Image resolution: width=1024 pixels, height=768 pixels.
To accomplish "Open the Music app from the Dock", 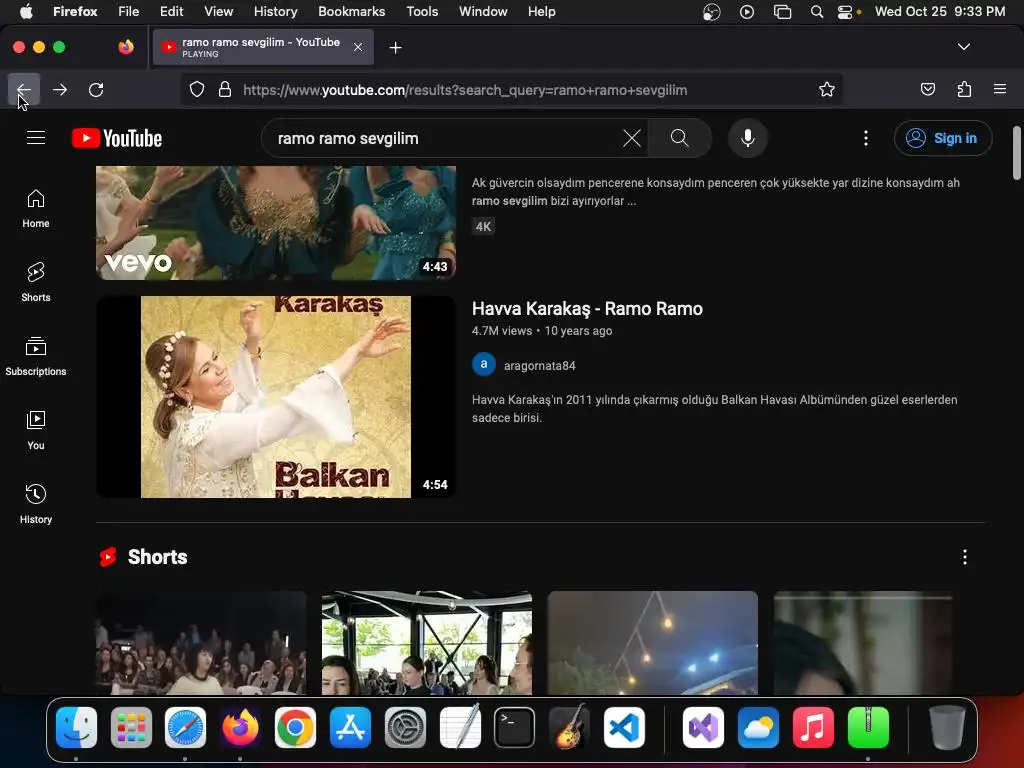I will coord(813,727).
